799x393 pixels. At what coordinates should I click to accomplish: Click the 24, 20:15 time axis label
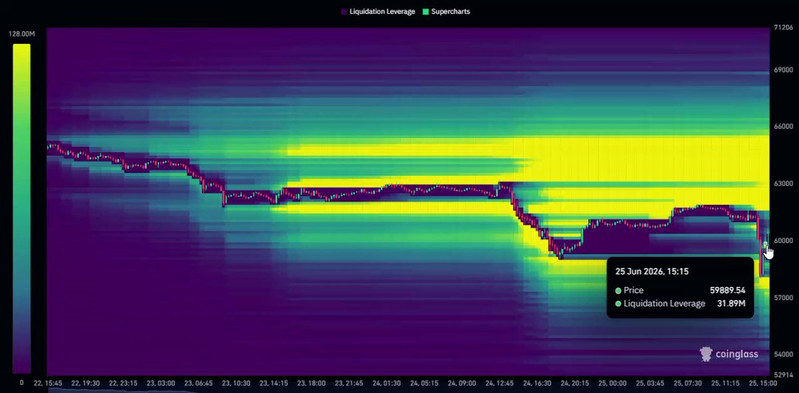[574, 383]
